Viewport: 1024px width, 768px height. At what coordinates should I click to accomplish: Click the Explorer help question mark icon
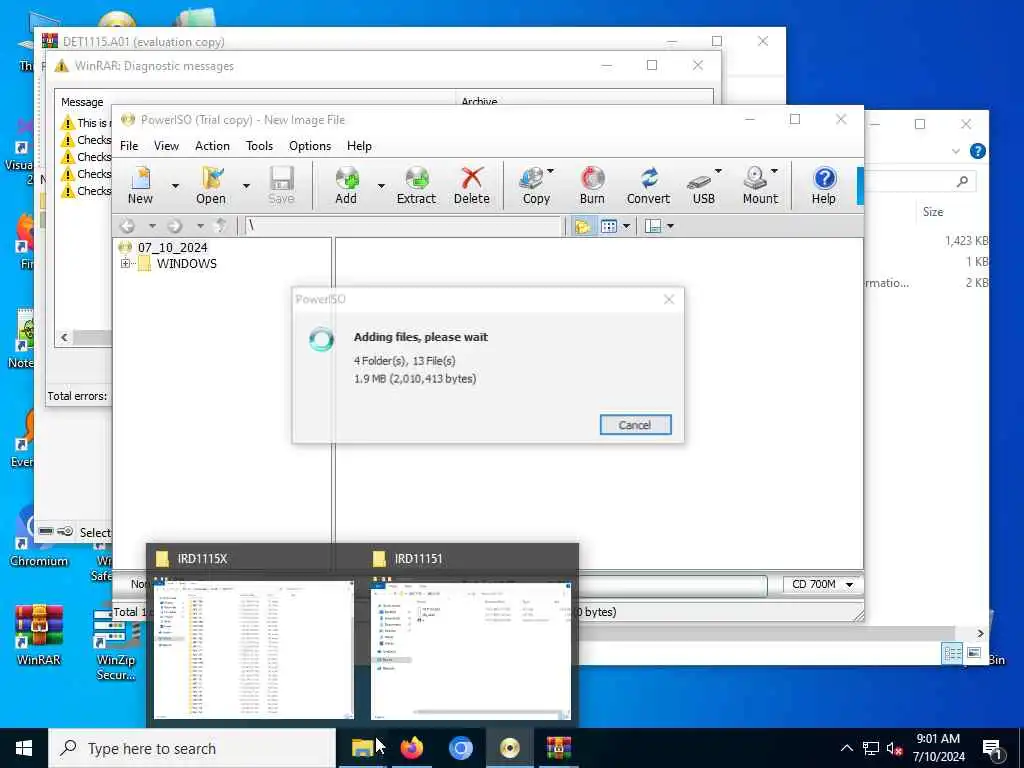pos(978,151)
